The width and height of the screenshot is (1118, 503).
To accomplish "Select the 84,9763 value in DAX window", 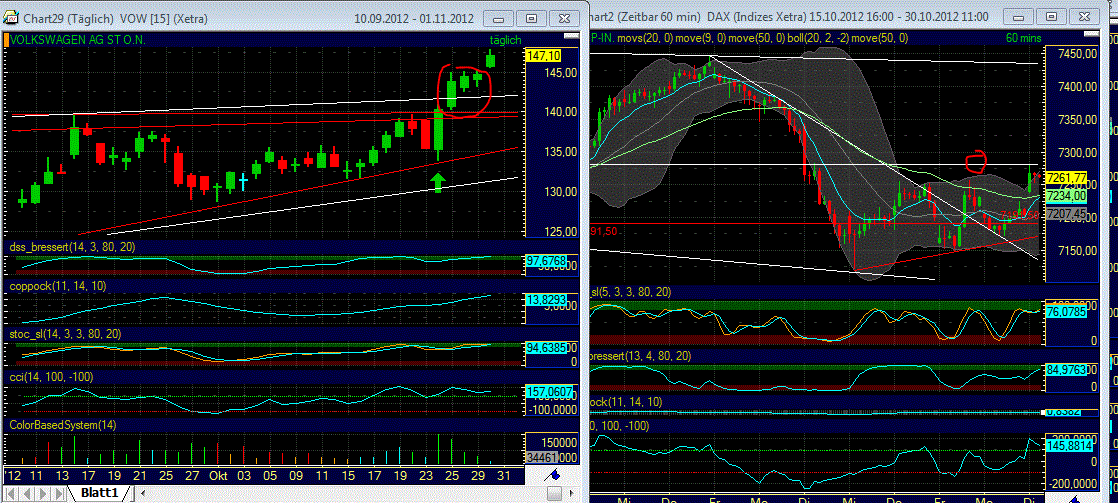I will point(1065,370).
